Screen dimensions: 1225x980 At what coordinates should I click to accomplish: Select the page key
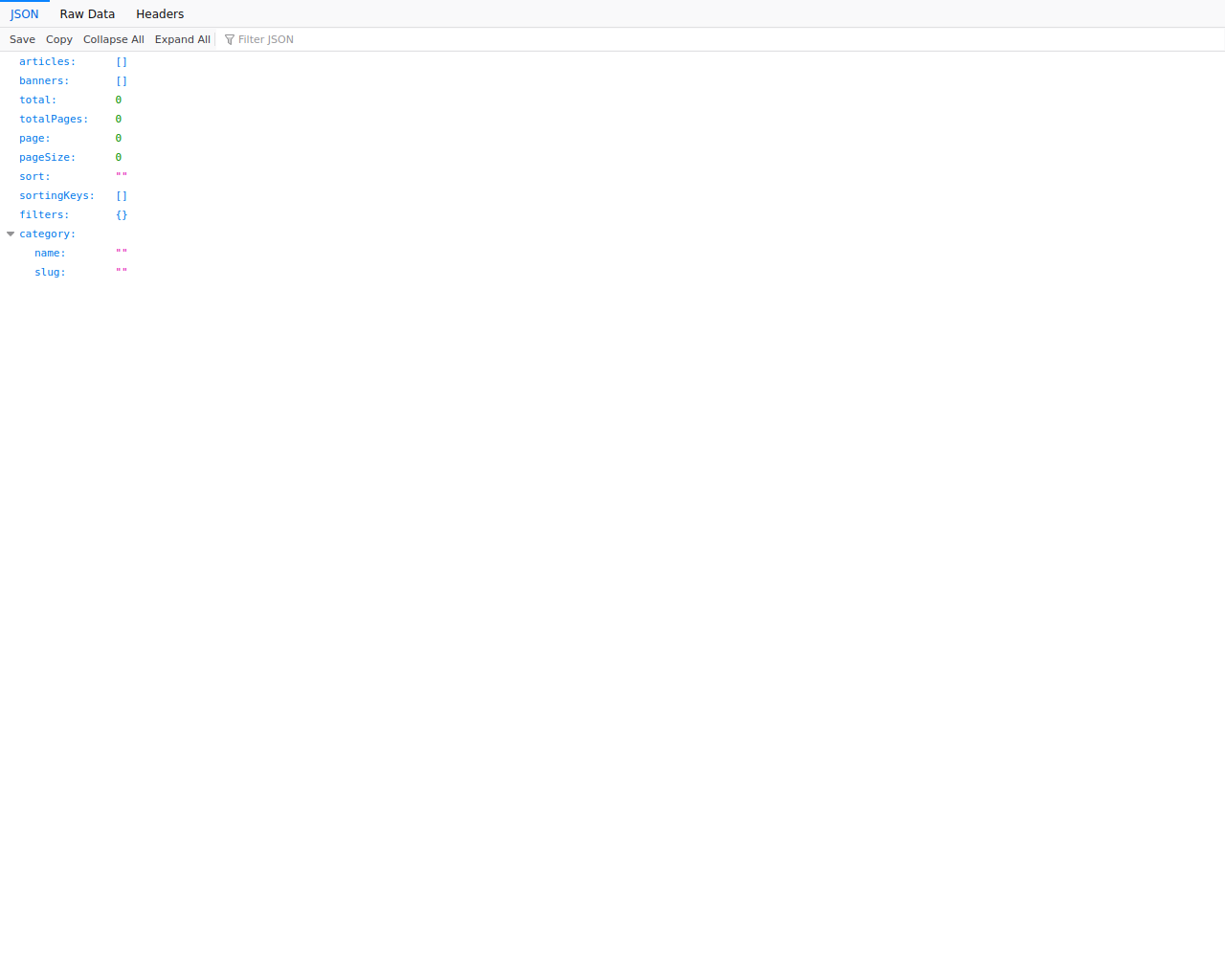(34, 138)
